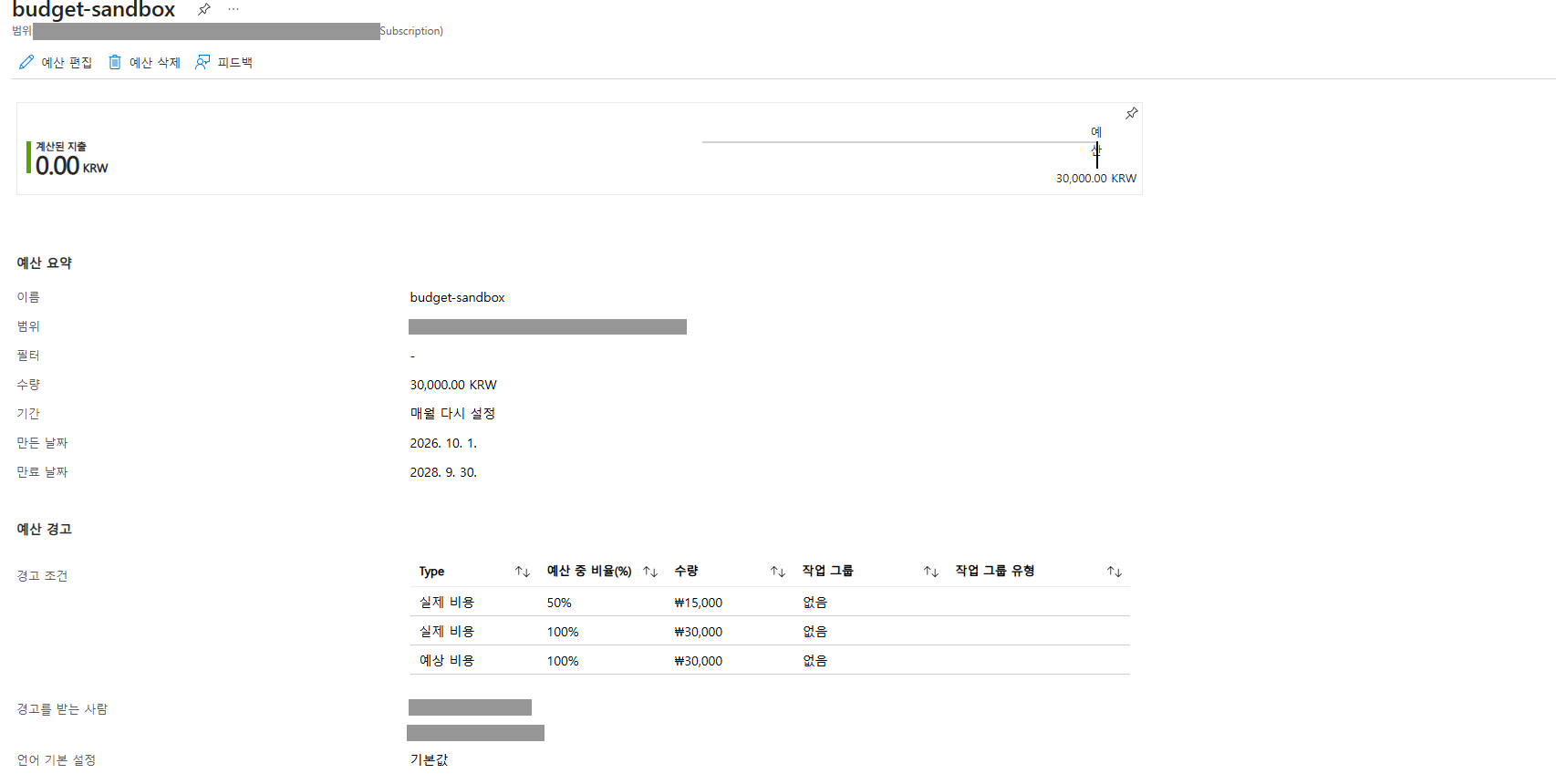
Task: Open the ellipsis menu beside the title
Action: tap(233, 9)
